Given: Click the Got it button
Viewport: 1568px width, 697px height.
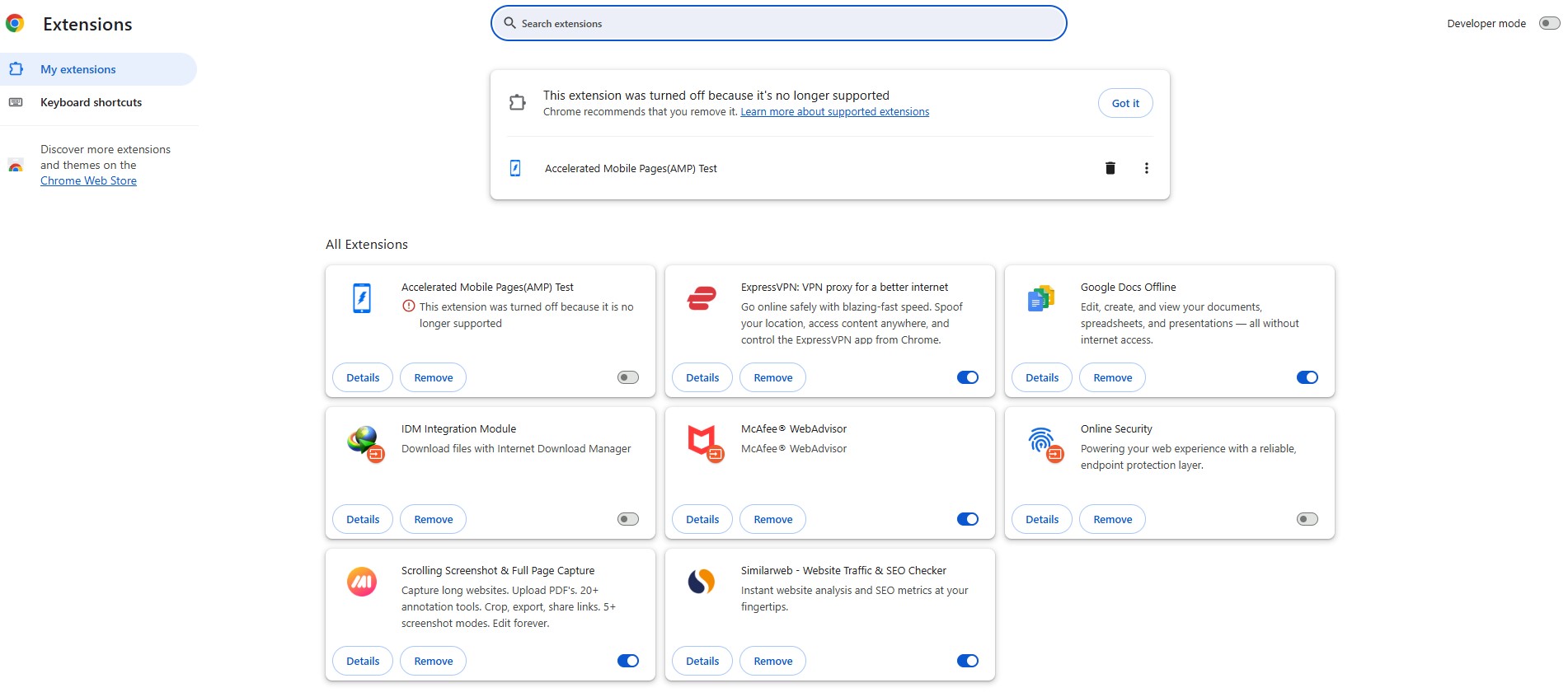Looking at the screenshot, I should (x=1125, y=103).
